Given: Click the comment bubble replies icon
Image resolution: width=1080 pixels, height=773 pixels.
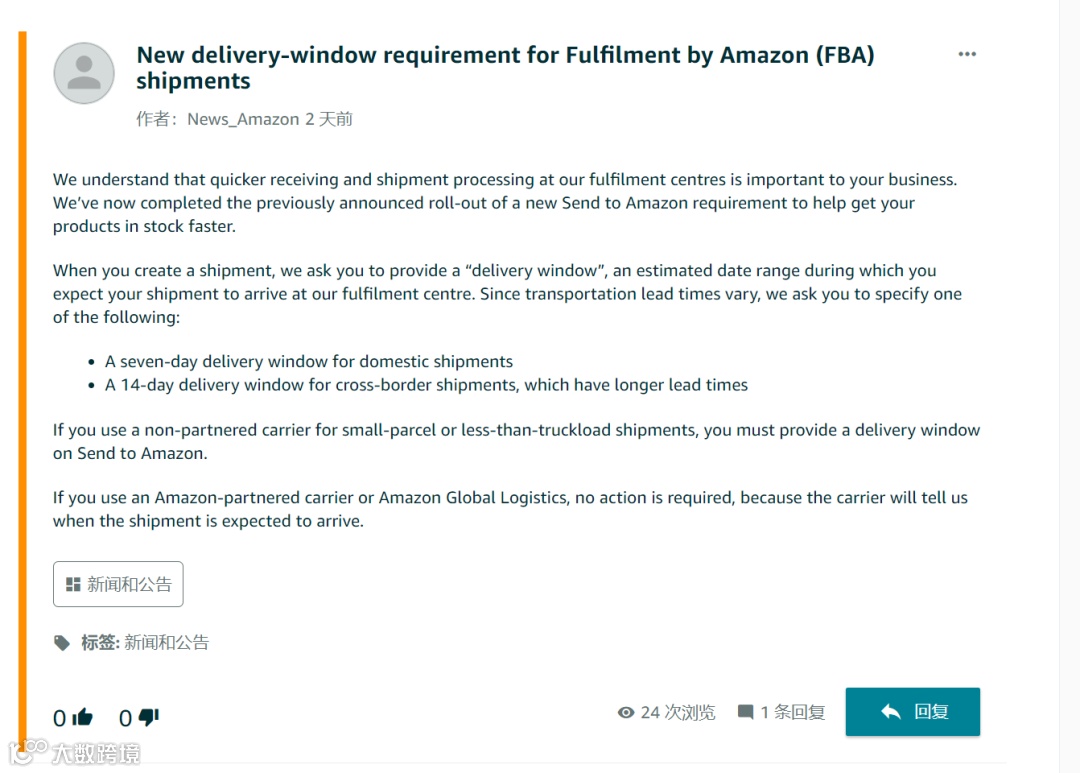Looking at the screenshot, I should coord(745,712).
